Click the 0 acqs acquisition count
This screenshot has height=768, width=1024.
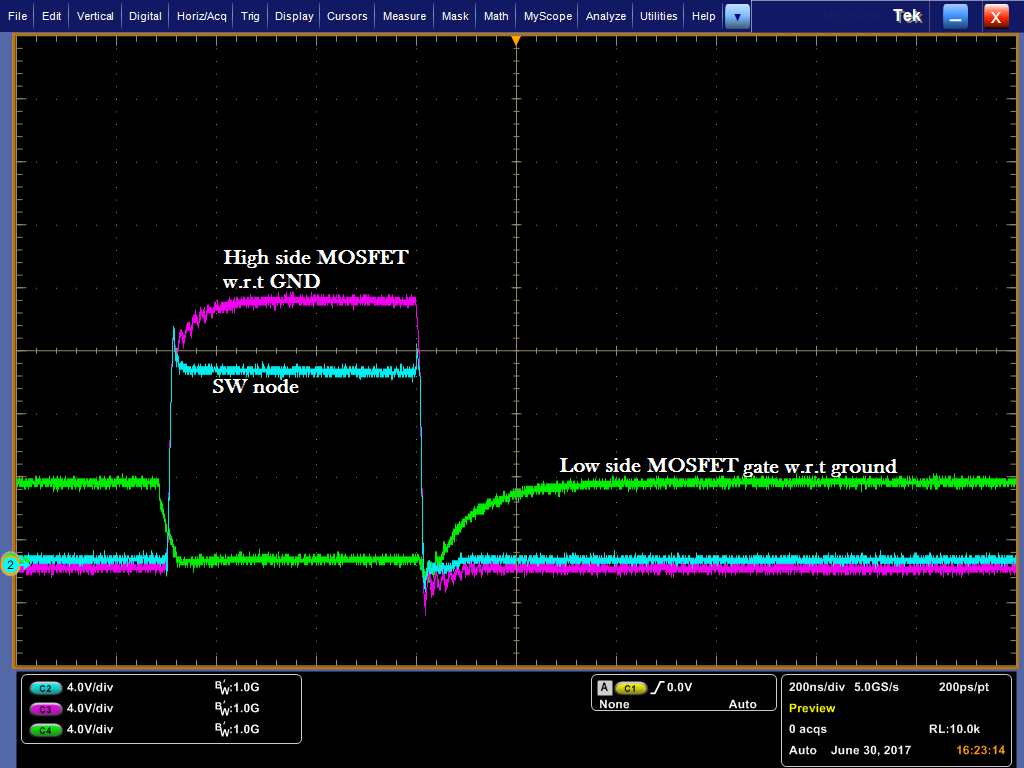click(x=808, y=729)
